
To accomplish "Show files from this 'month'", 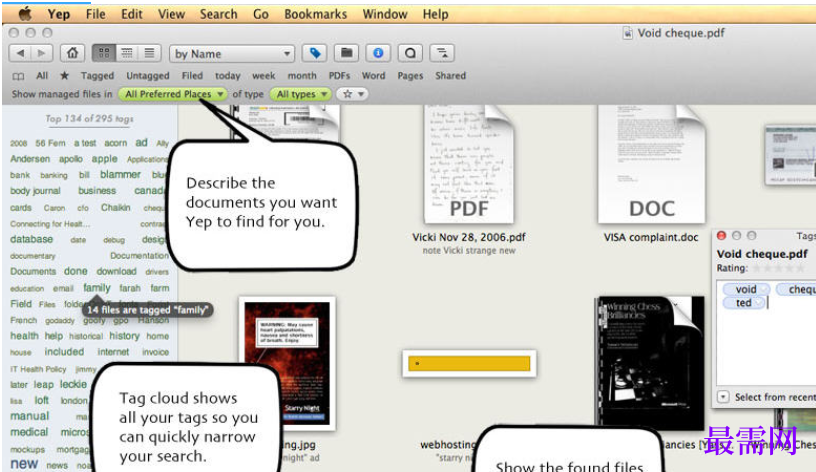I will [302, 76].
